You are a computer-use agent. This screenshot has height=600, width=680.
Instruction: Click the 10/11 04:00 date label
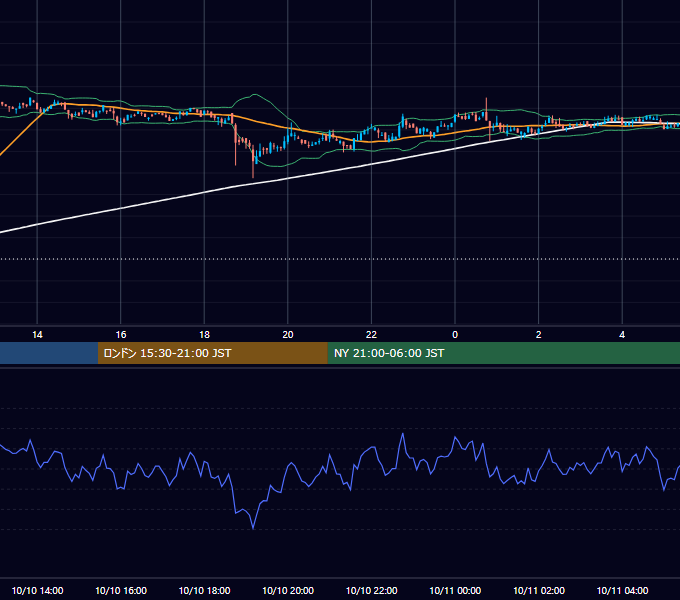pos(622,590)
